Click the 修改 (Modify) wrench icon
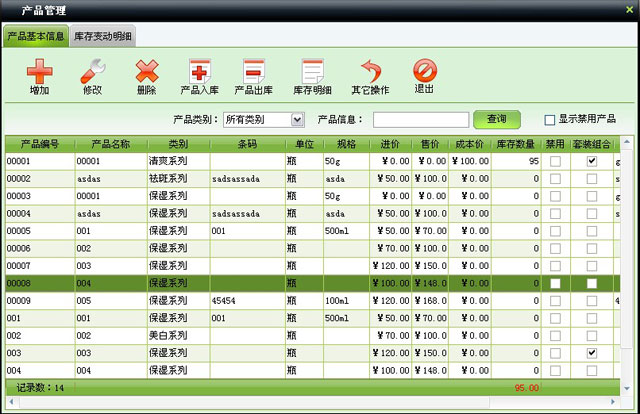 [x=92, y=71]
